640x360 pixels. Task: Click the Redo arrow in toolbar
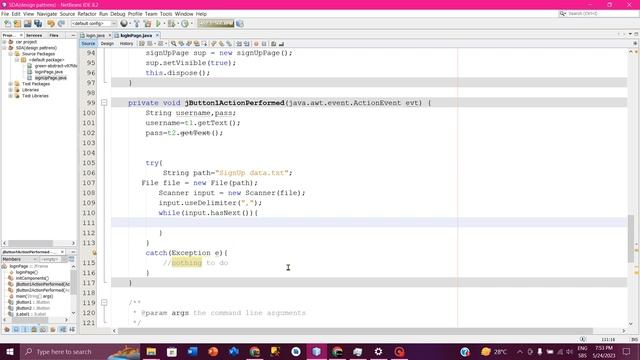[x=61, y=24]
